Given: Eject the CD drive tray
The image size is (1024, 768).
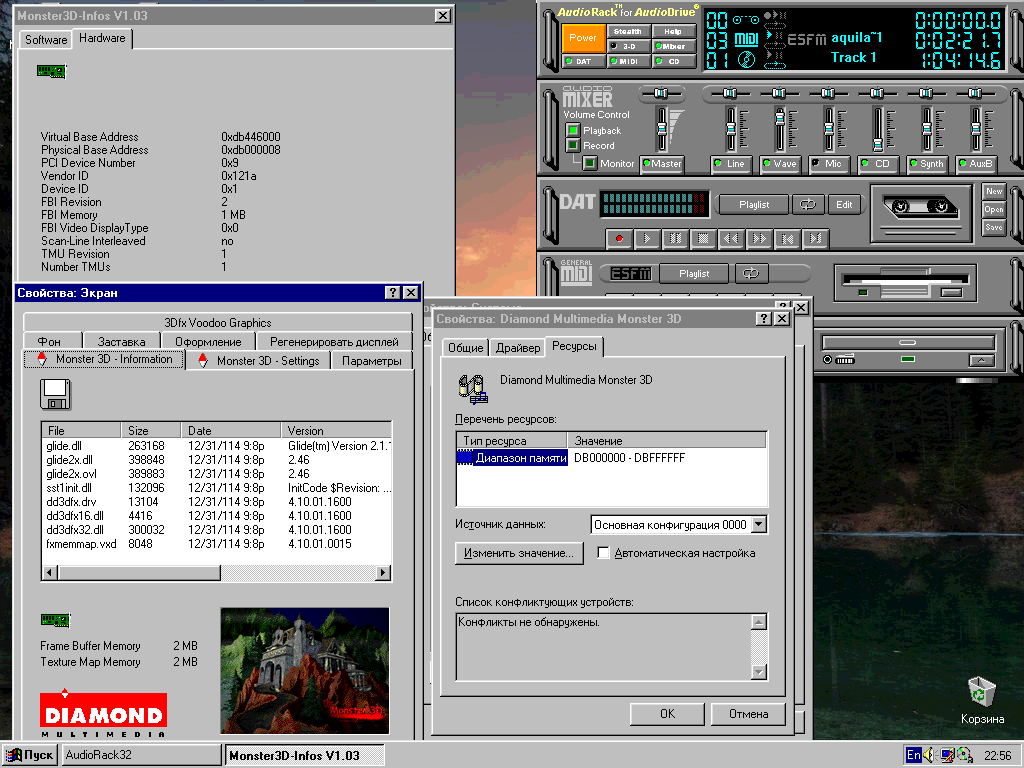Looking at the screenshot, I should pos(982,359).
